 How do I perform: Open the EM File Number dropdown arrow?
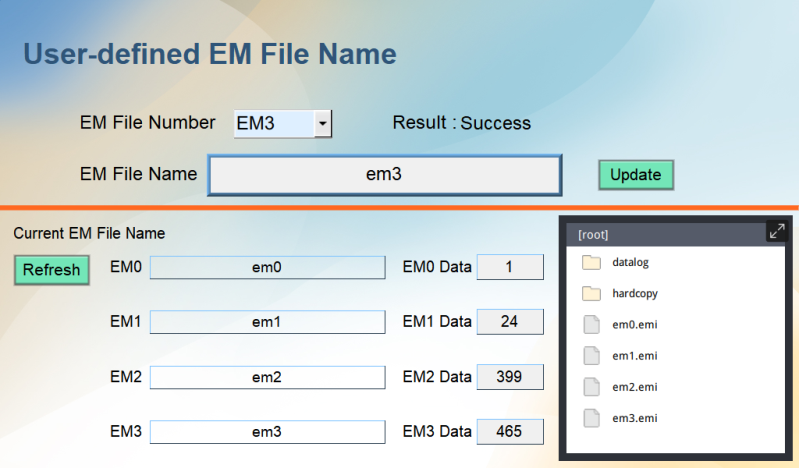tap(322, 124)
